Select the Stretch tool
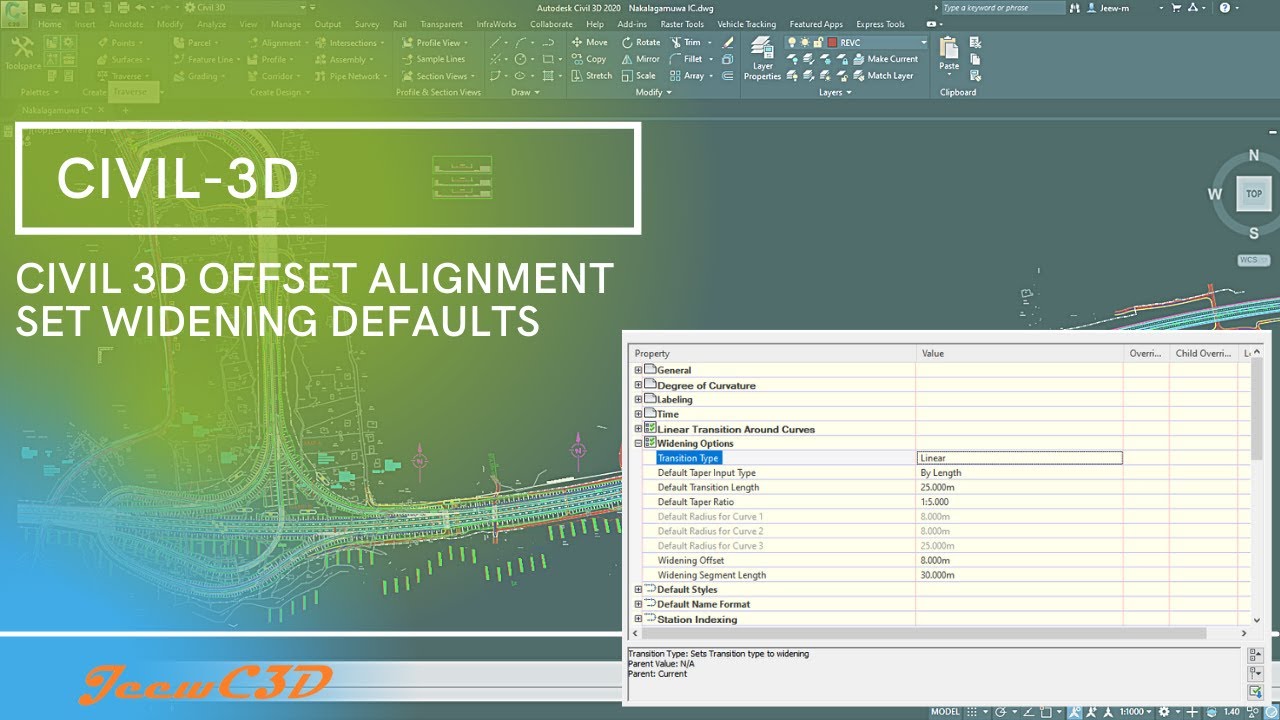The image size is (1280, 720). click(591, 76)
